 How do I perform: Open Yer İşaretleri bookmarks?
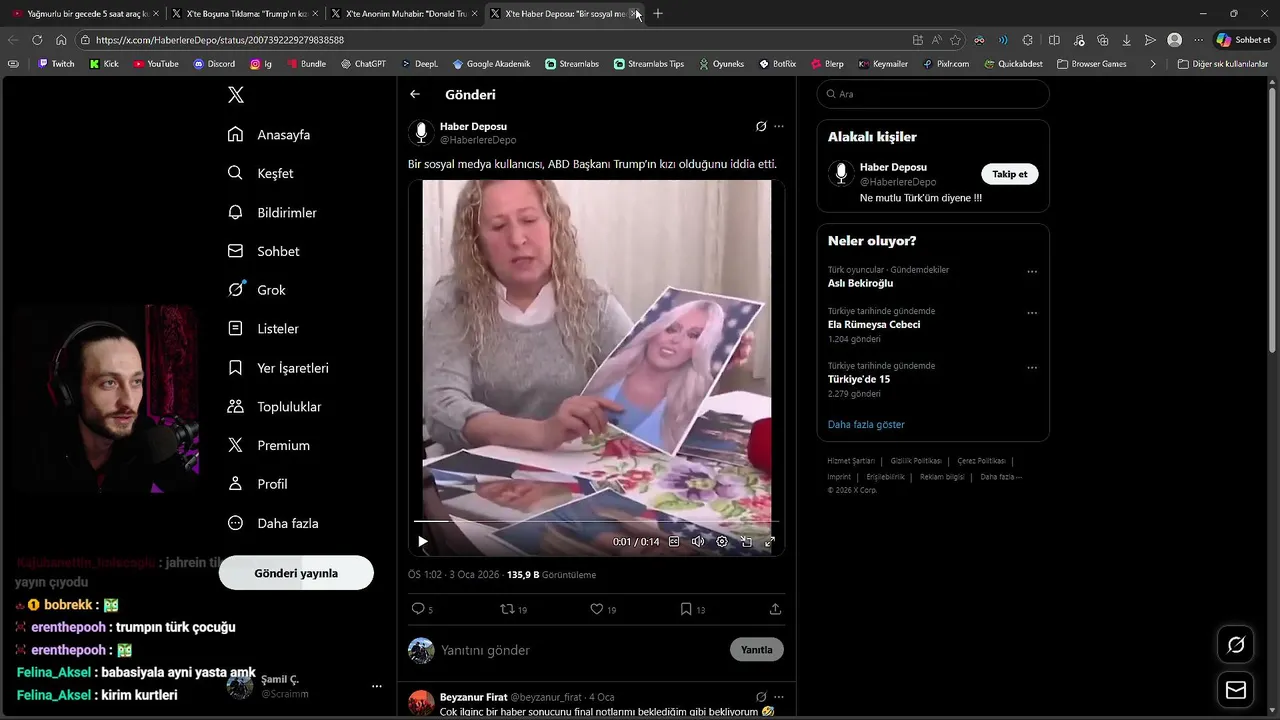point(278,367)
